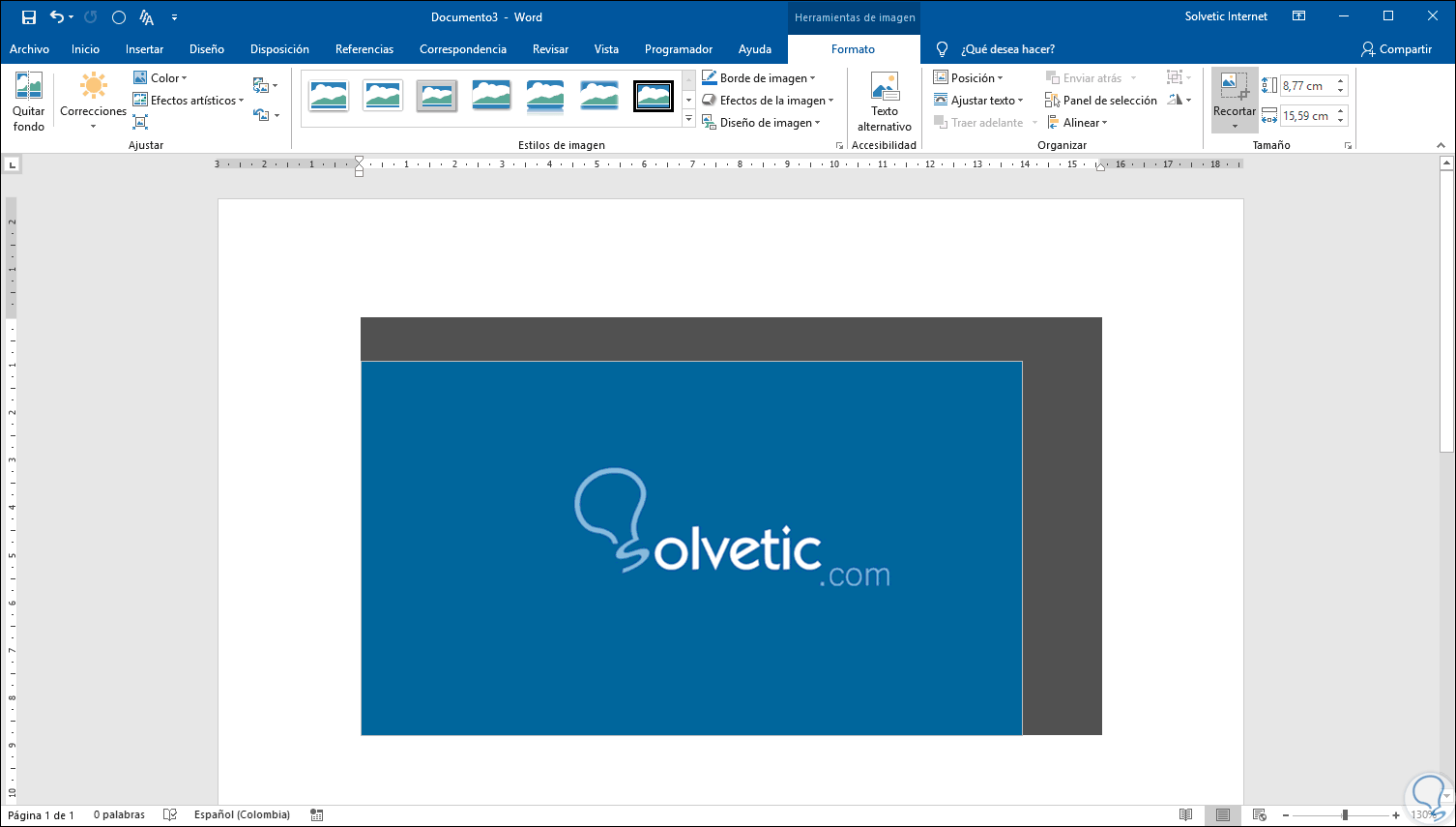Image resolution: width=1456 pixels, height=827 pixels.
Task: Open the undo history dropdown arrow
Action: 72,17
